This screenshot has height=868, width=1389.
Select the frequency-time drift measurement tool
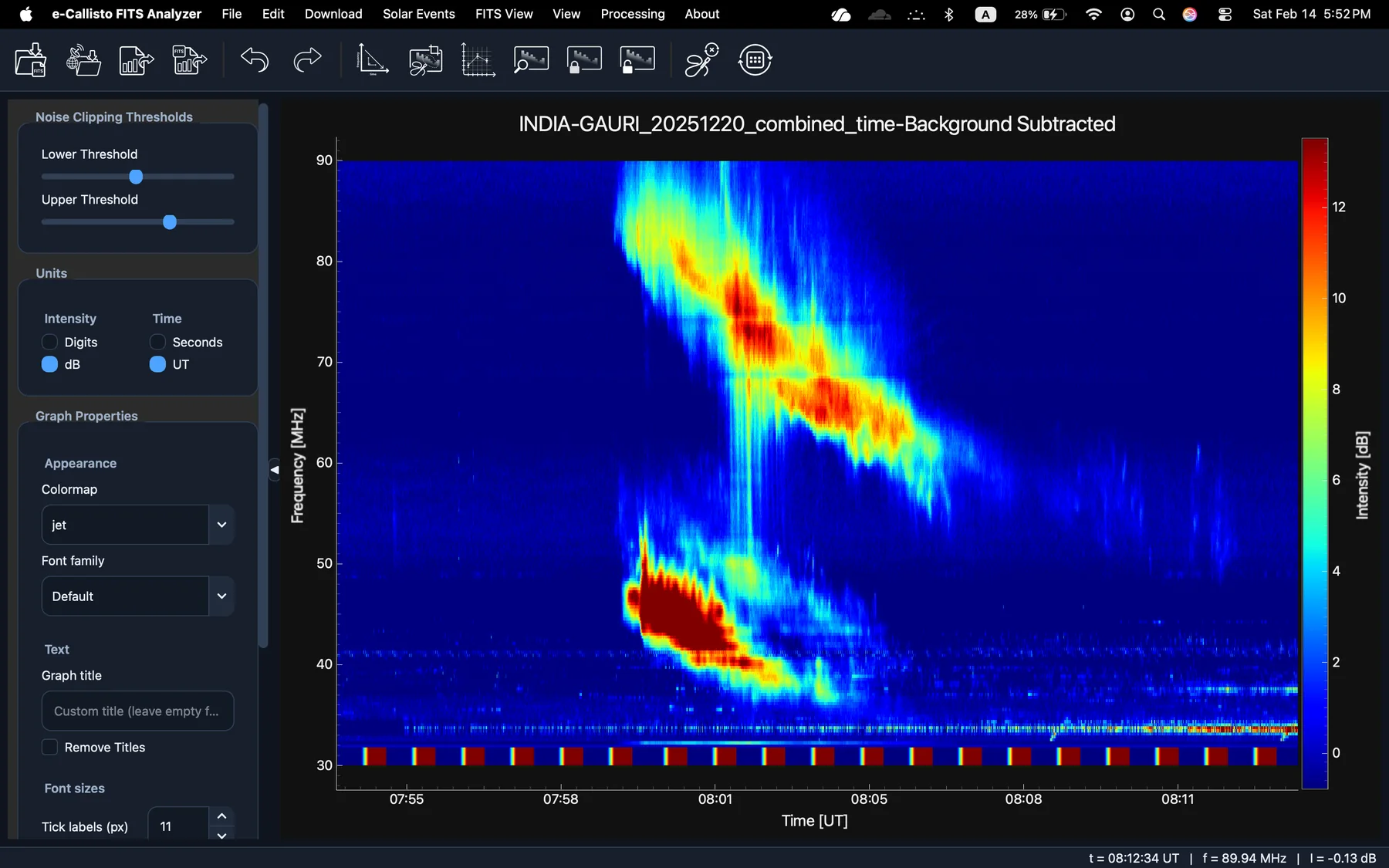[372, 60]
